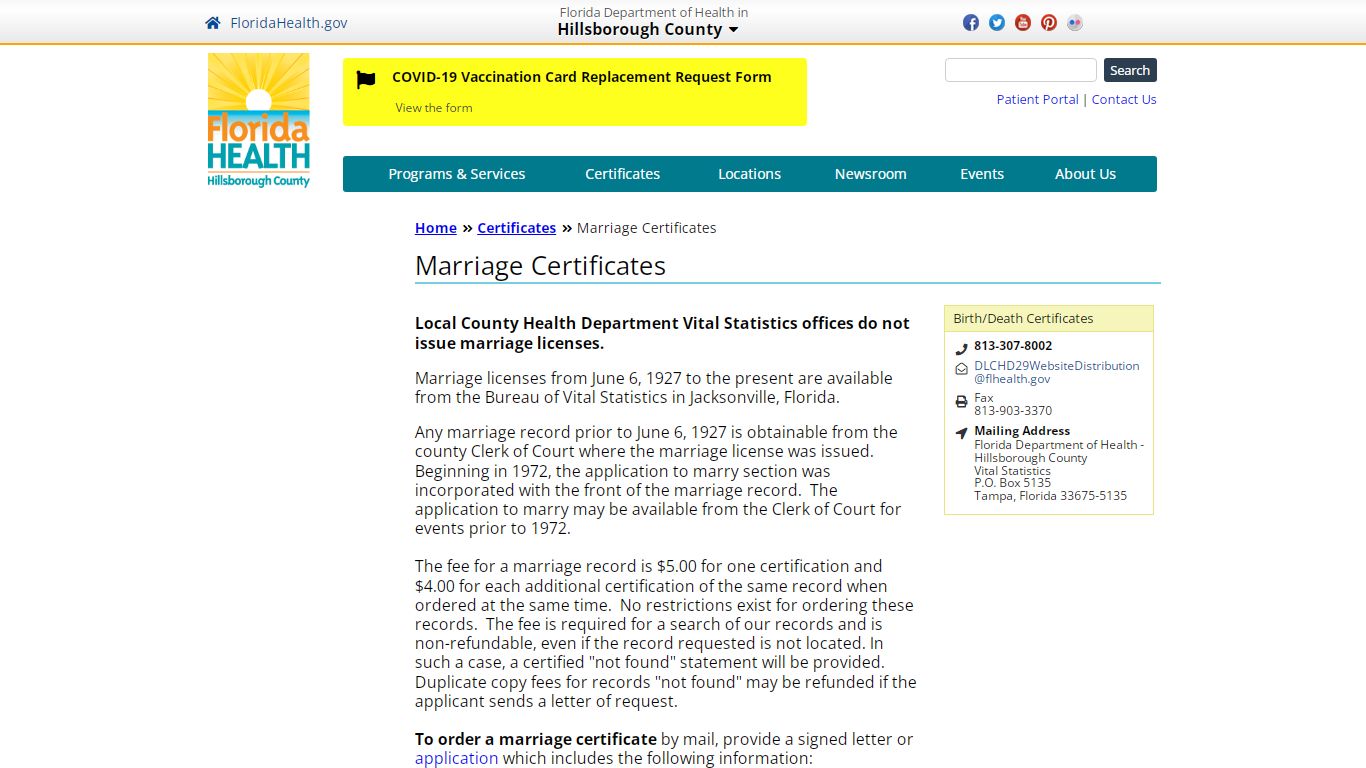Click the Hillsborough County title text
Screen dimensions: 1366x768
(x=640, y=30)
